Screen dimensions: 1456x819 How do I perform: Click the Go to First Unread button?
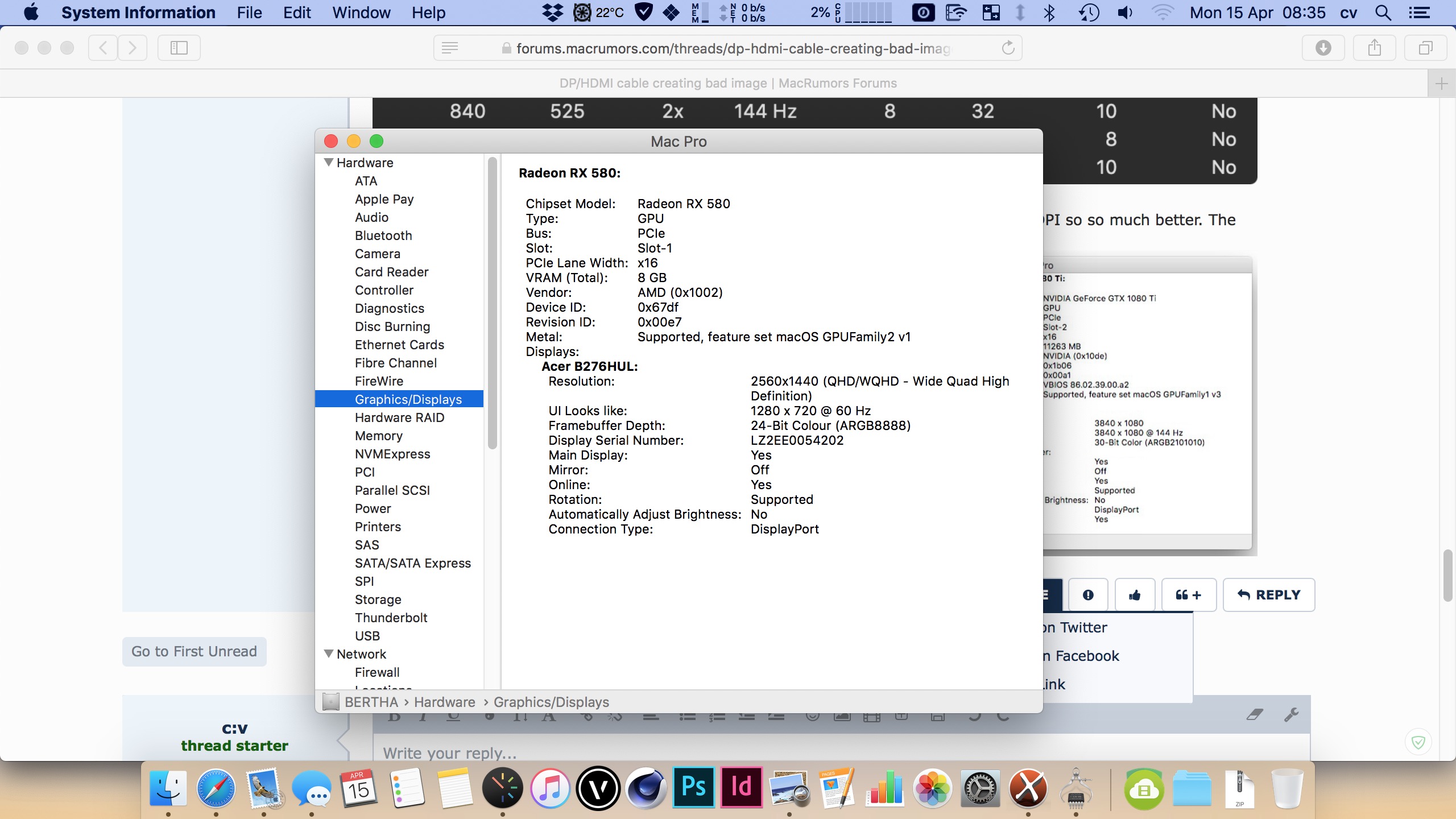[x=194, y=651]
